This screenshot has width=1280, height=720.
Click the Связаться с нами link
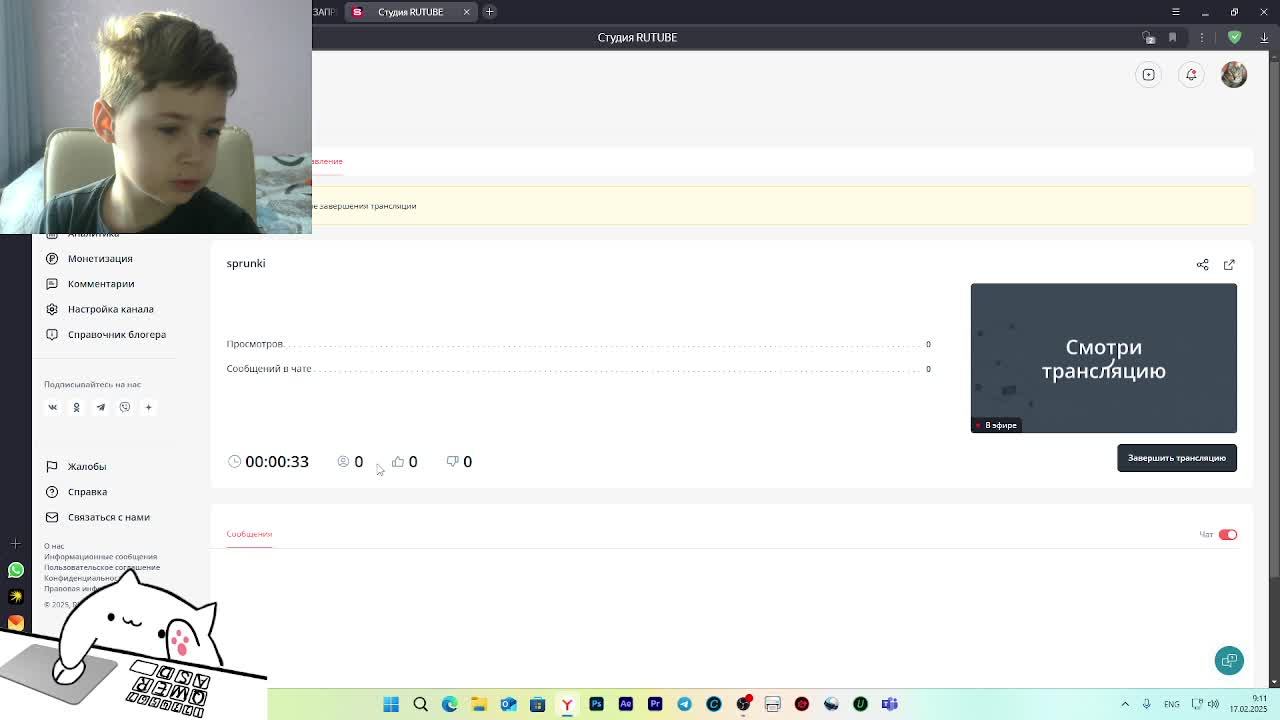(x=109, y=517)
